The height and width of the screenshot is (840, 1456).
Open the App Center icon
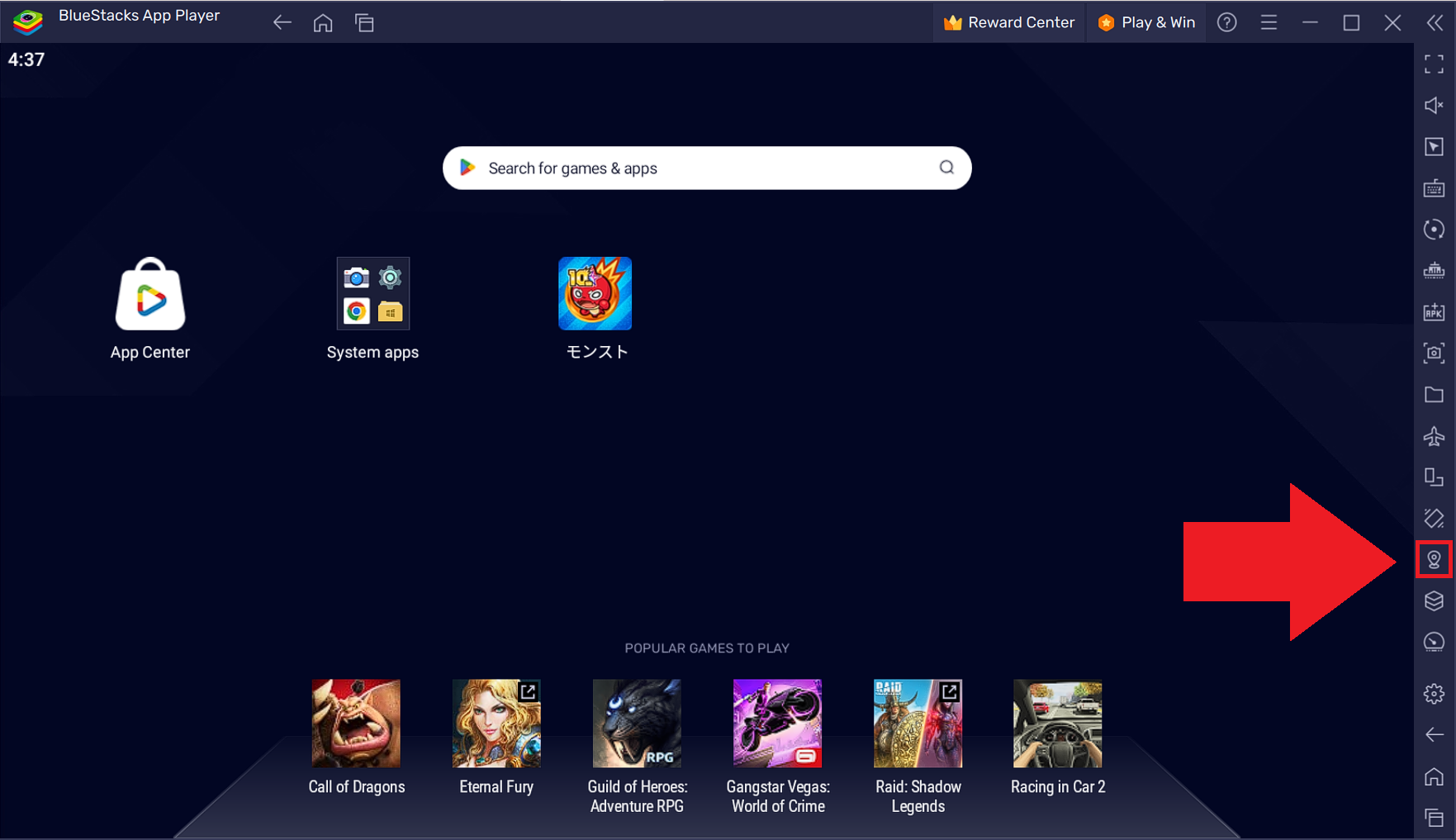click(x=150, y=294)
